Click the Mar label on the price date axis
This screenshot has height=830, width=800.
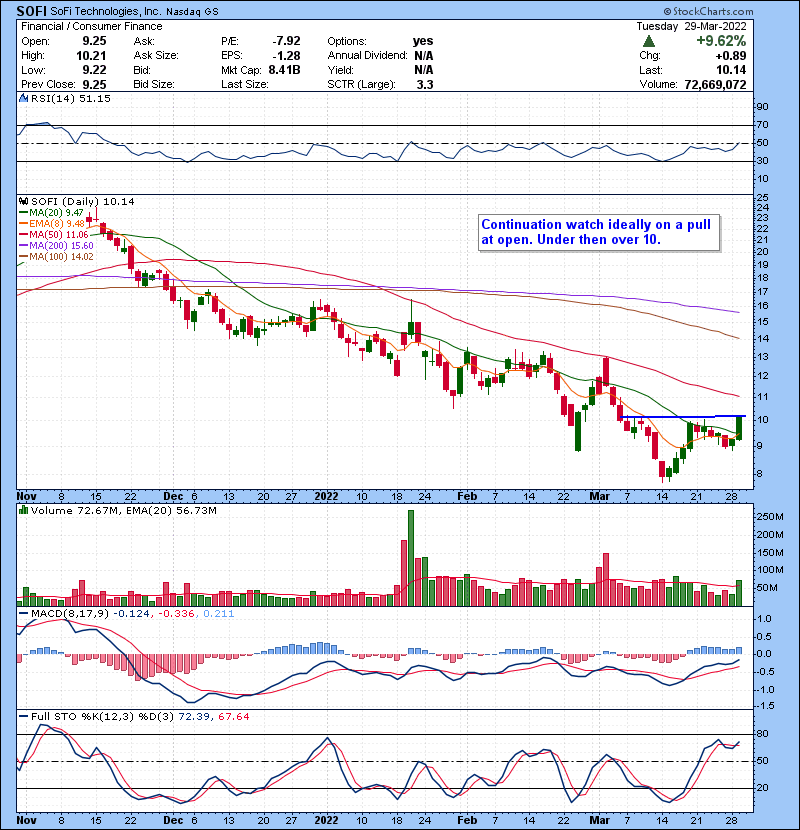point(599,497)
